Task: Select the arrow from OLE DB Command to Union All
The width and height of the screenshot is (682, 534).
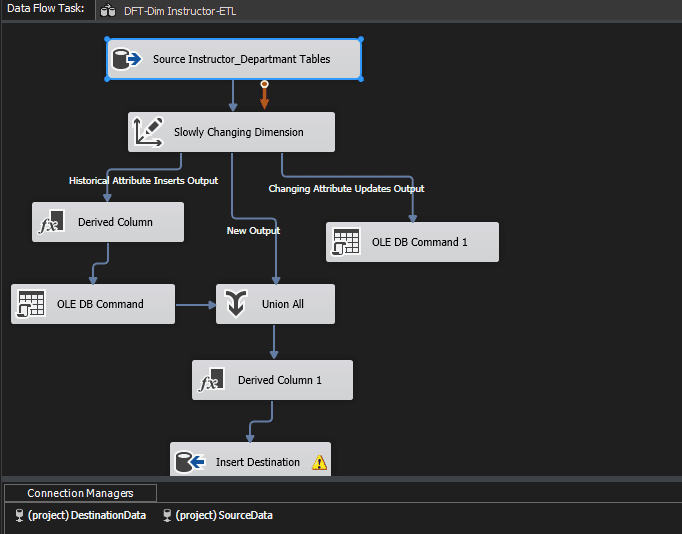Action: click(196, 305)
